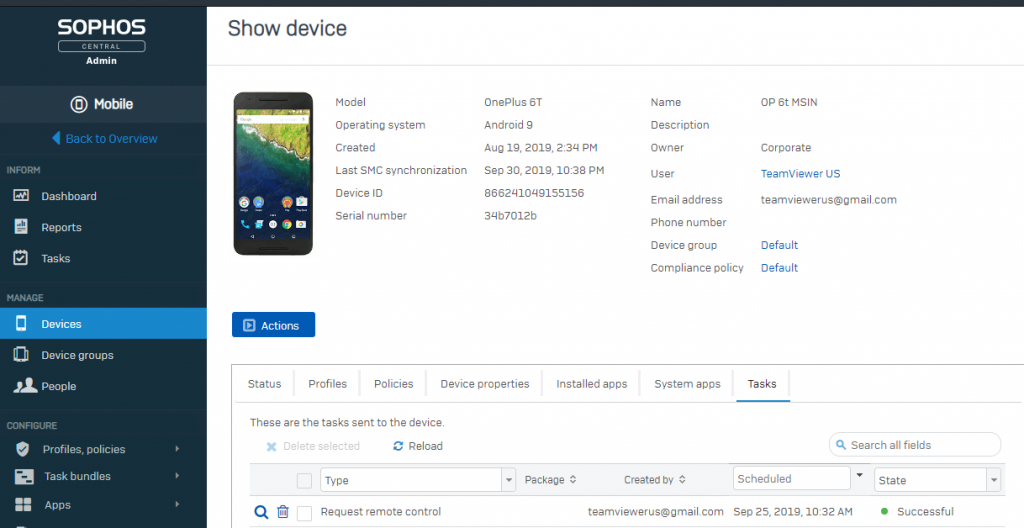Click the Dashboard chart icon
The height and width of the screenshot is (528, 1024).
(21, 195)
